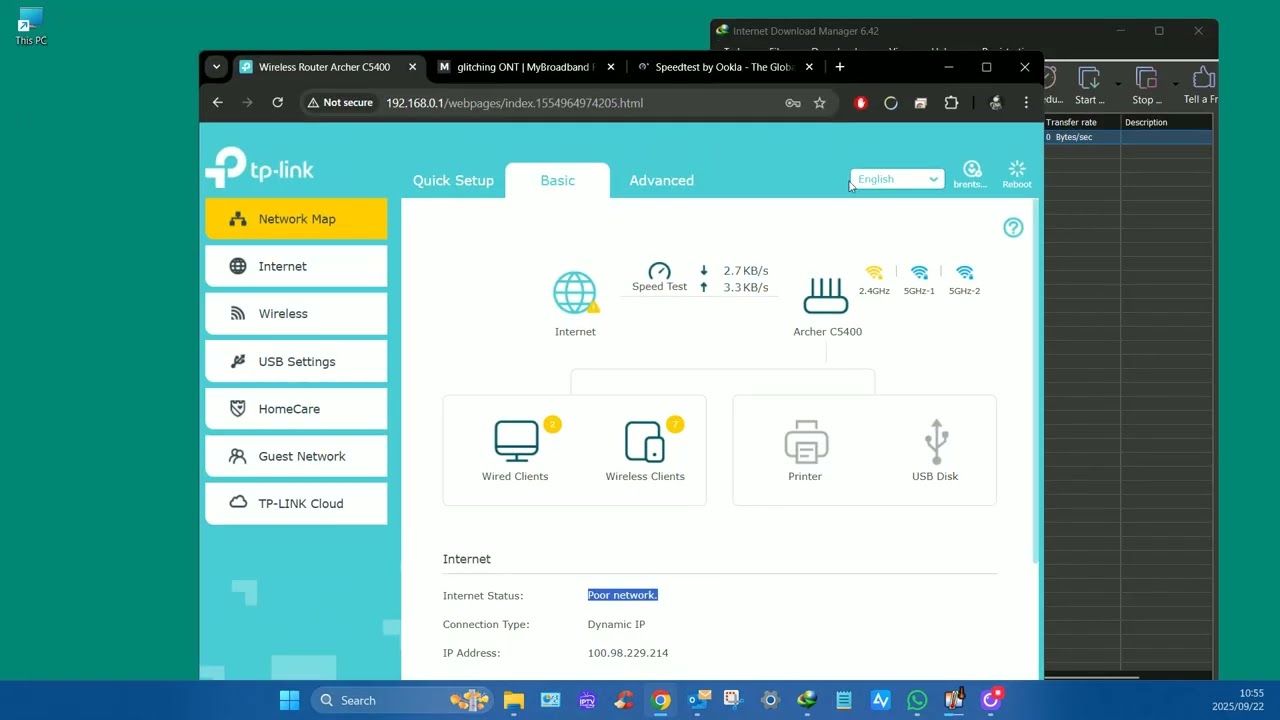Image resolution: width=1280 pixels, height=720 pixels.
Task: Click the Transfer rate column header in IDM
Action: pos(1082,122)
